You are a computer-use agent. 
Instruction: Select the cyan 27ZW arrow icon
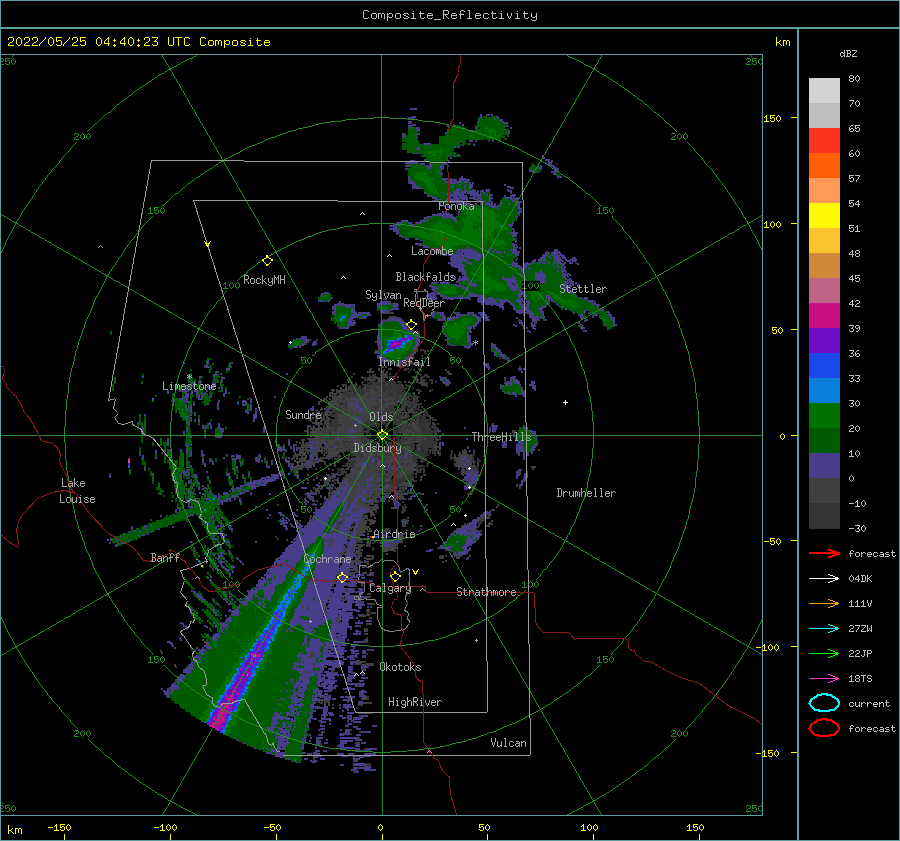(x=824, y=629)
